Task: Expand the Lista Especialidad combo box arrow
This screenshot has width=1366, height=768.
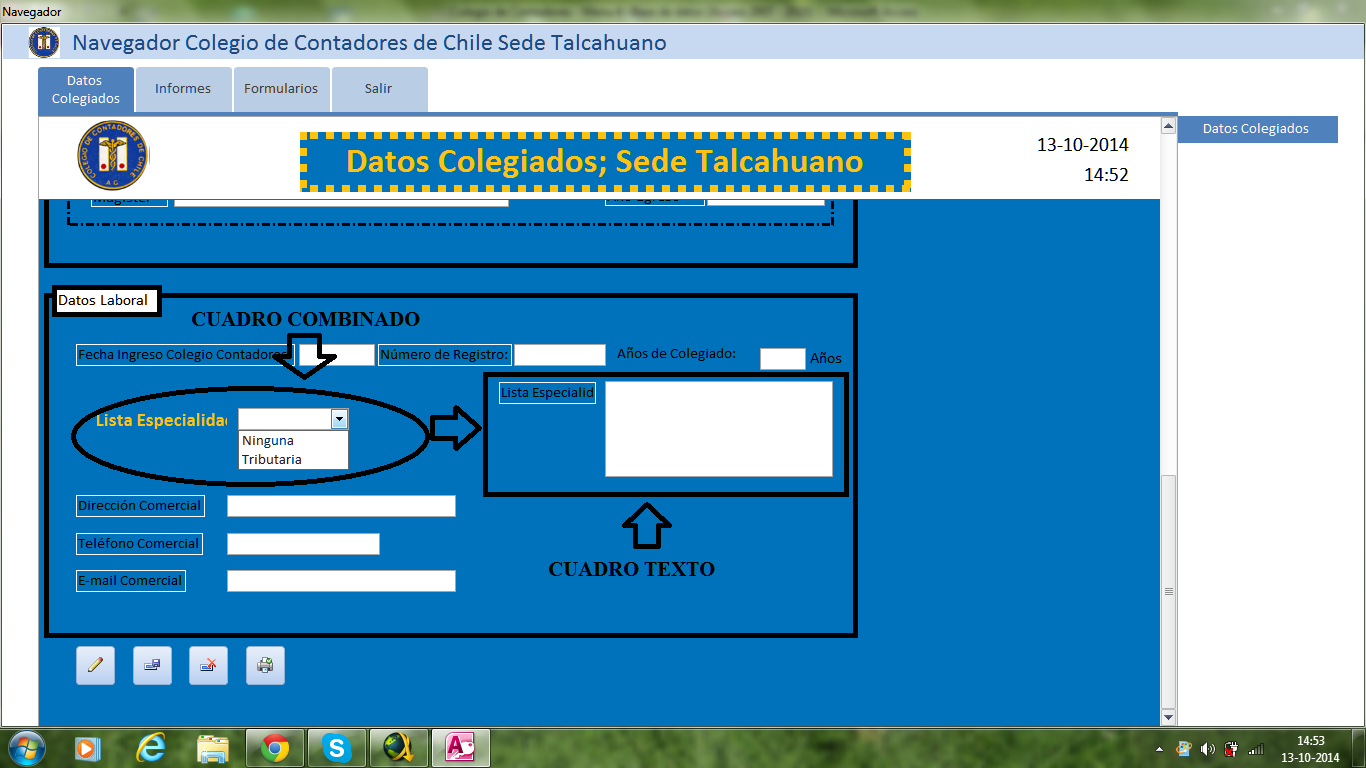Action: pos(339,420)
